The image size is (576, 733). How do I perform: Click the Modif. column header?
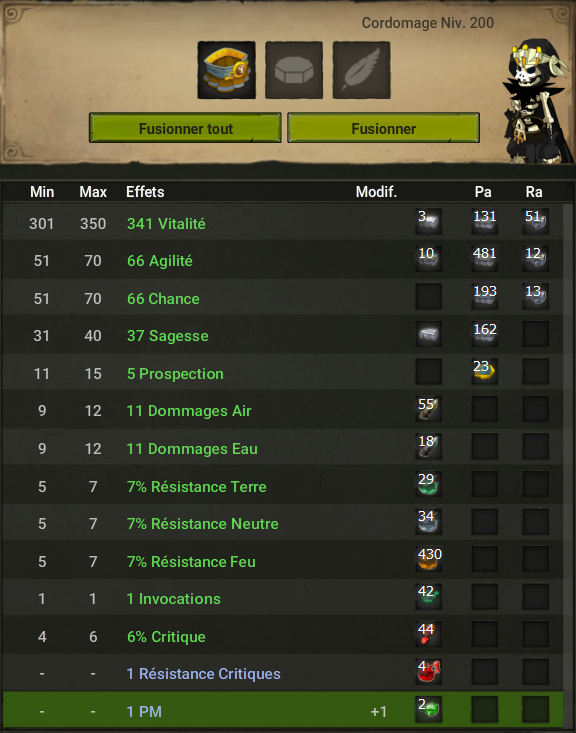tap(376, 192)
